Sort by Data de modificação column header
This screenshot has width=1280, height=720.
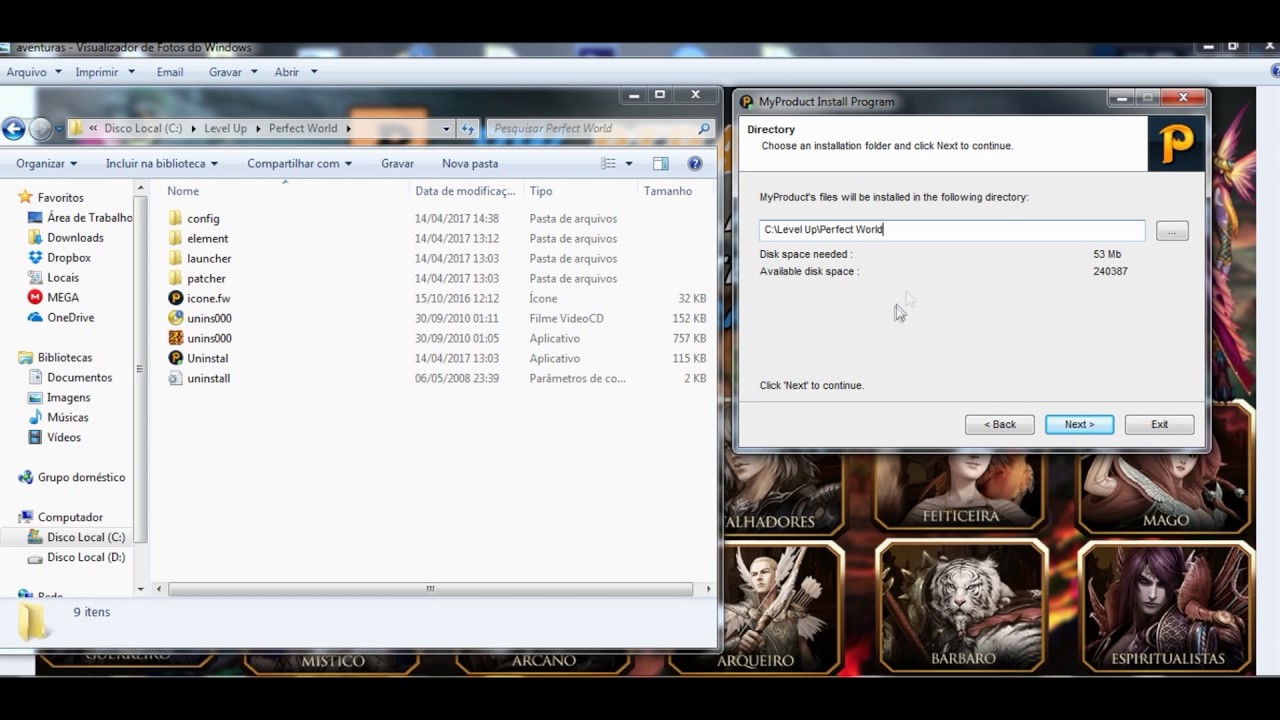[x=467, y=191]
